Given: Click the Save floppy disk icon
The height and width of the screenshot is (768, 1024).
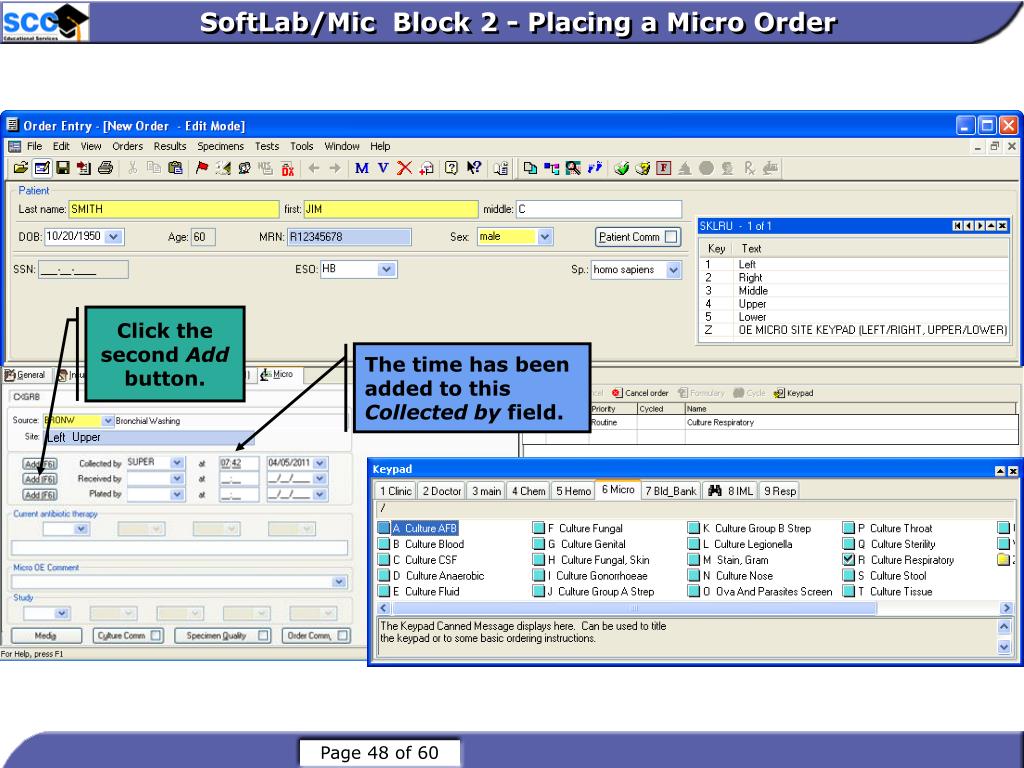Looking at the screenshot, I should [63, 168].
